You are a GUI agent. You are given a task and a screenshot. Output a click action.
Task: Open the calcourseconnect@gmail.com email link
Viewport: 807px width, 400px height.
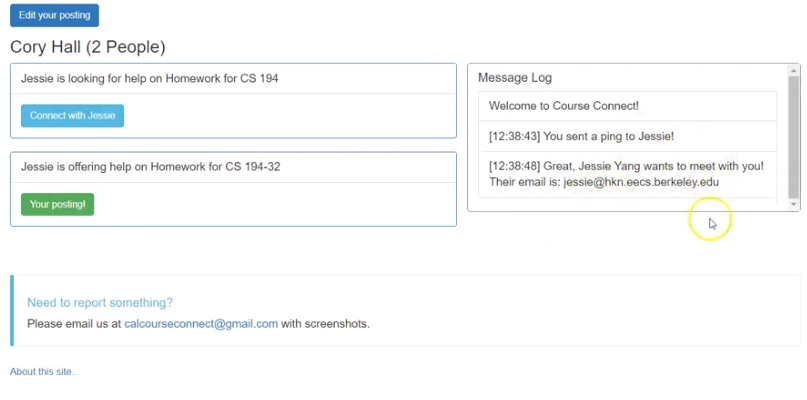[x=201, y=324]
